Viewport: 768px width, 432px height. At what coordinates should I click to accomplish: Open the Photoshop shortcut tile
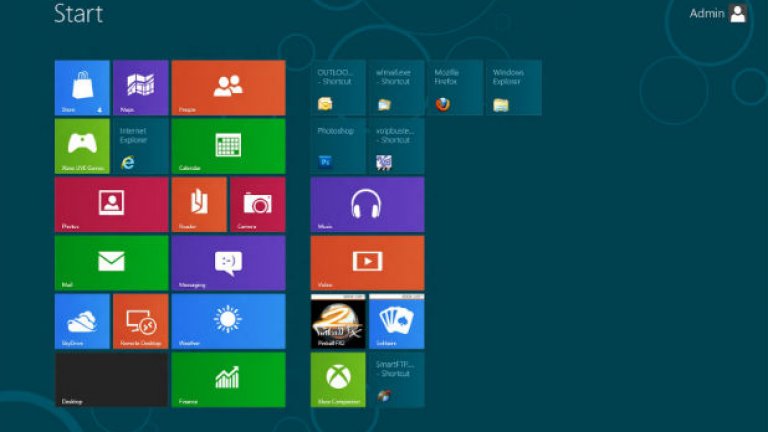coord(337,146)
